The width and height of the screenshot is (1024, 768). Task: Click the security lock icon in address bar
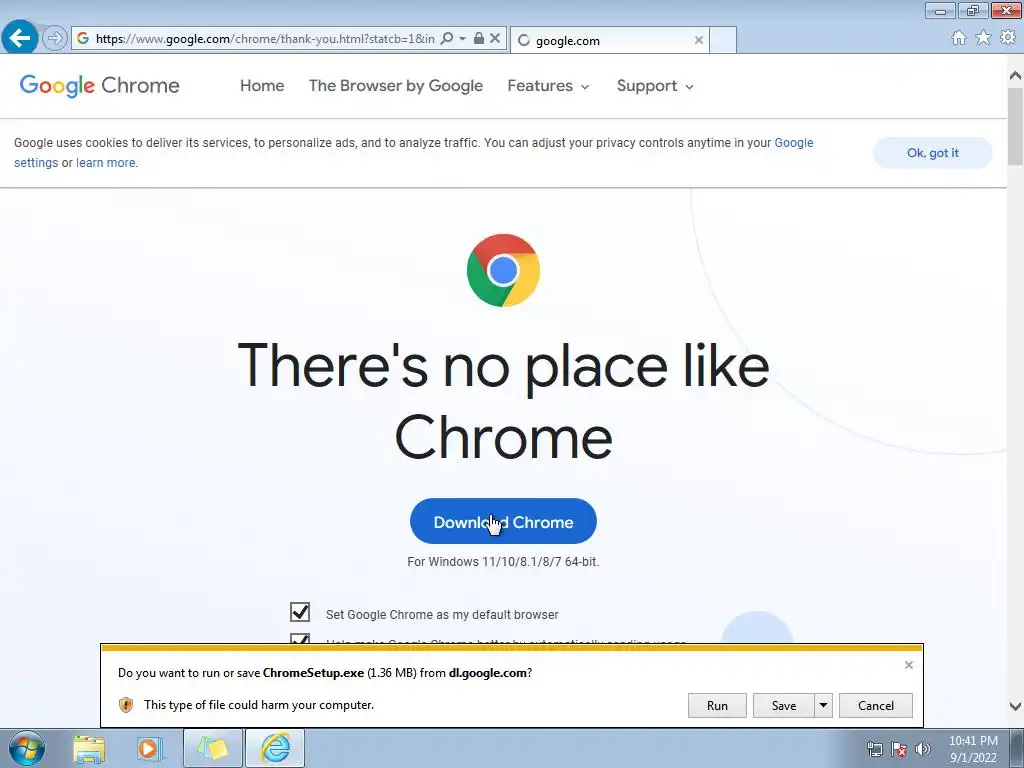[x=479, y=39]
